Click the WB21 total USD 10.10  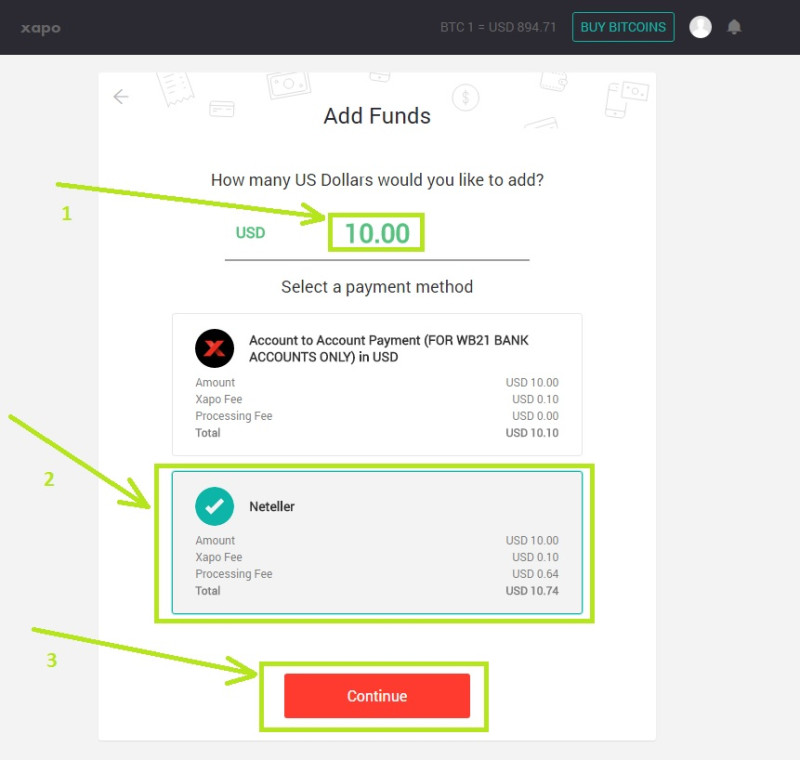(532, 433)
